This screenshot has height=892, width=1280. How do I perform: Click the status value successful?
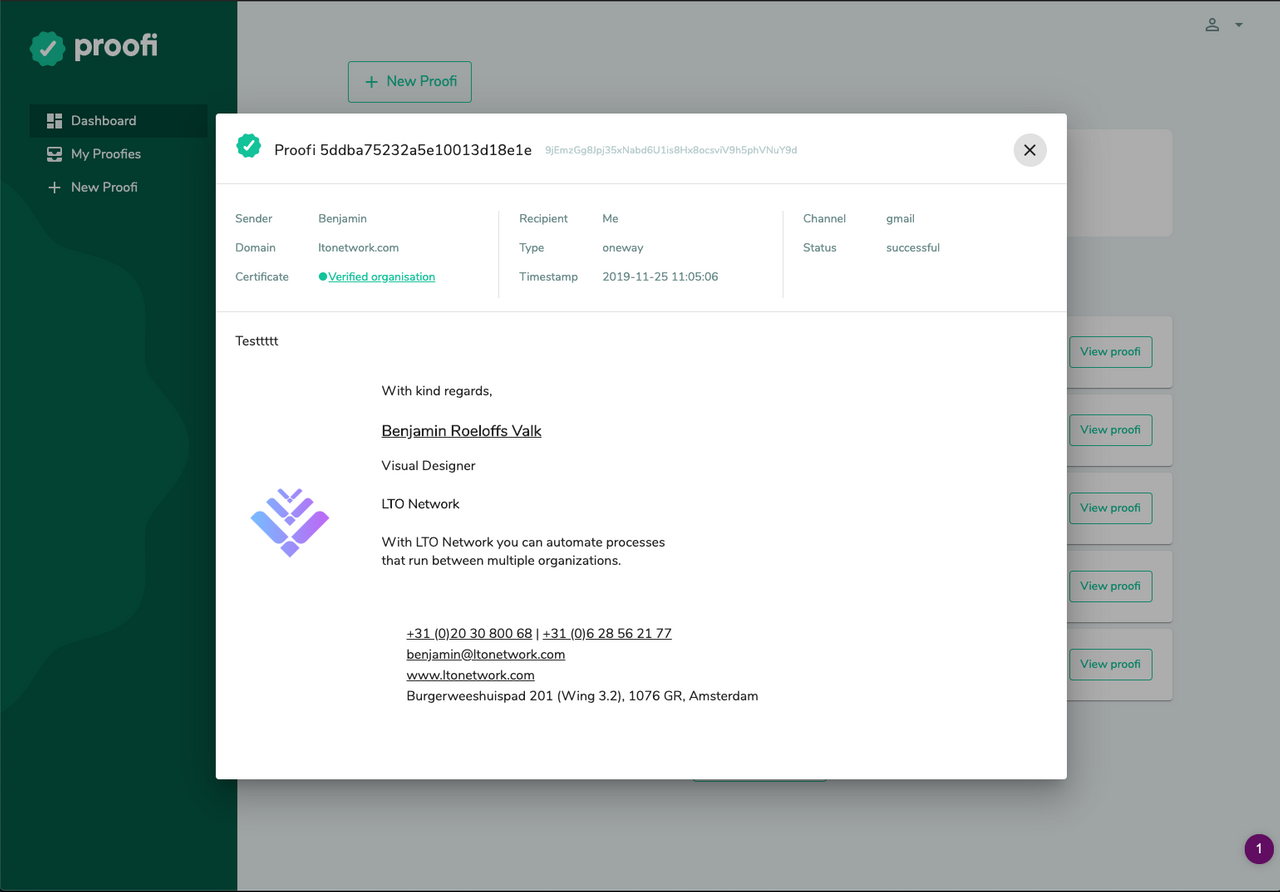coord(913,248)
